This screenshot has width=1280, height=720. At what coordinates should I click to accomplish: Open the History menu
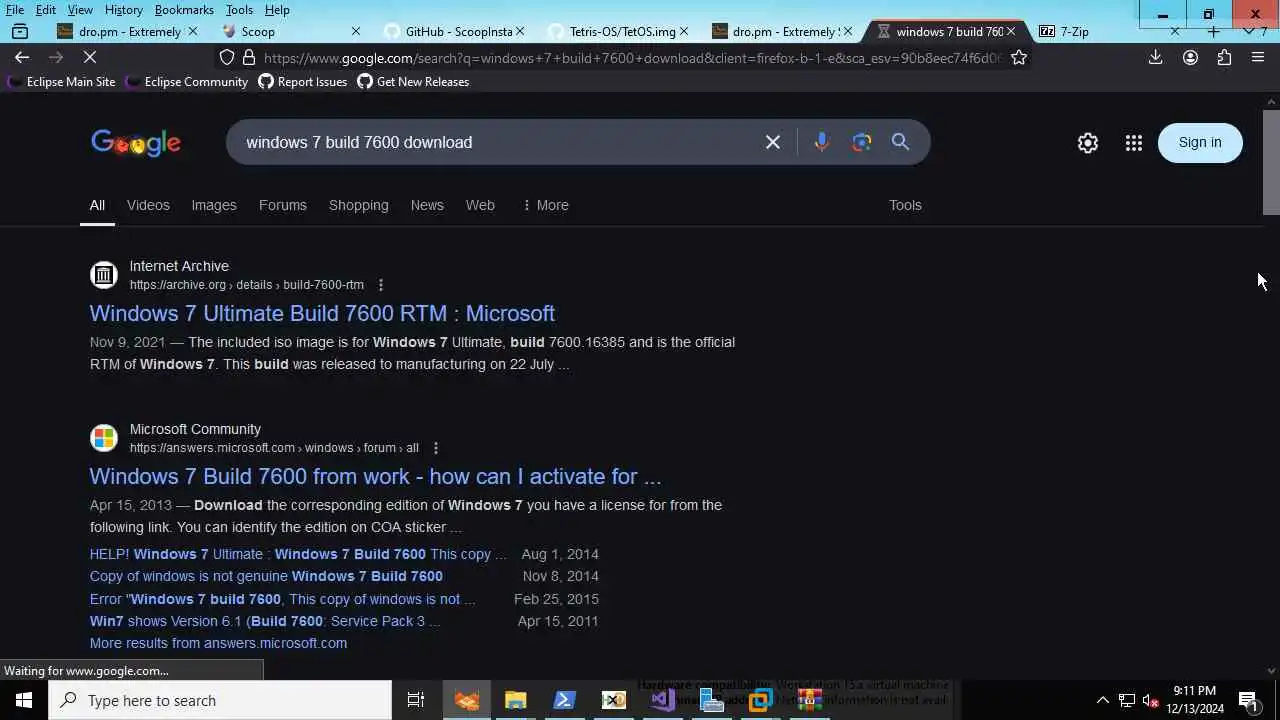pyautogui.click(x=124, y=10)
